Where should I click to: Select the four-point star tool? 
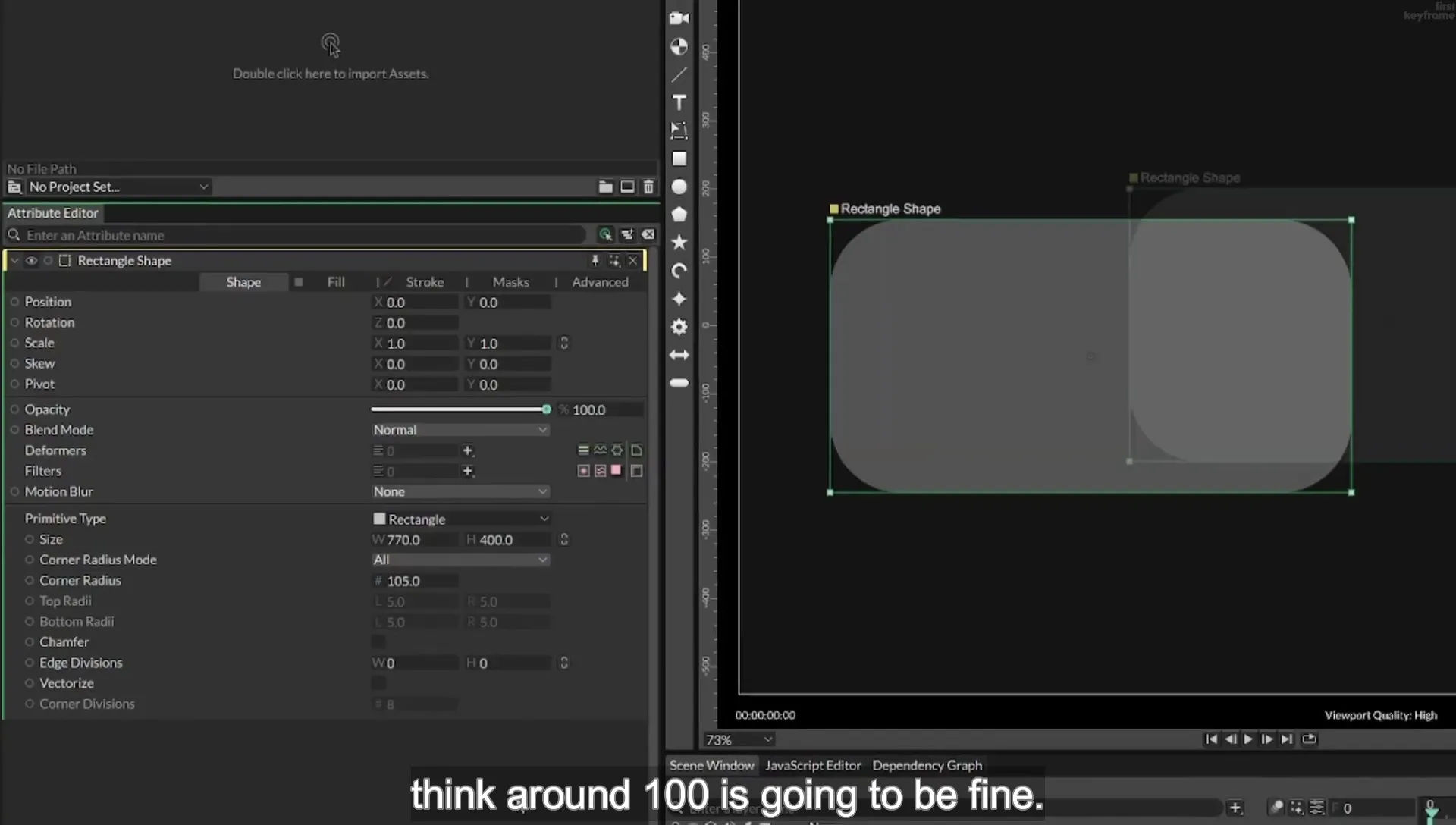click(679, 299)
